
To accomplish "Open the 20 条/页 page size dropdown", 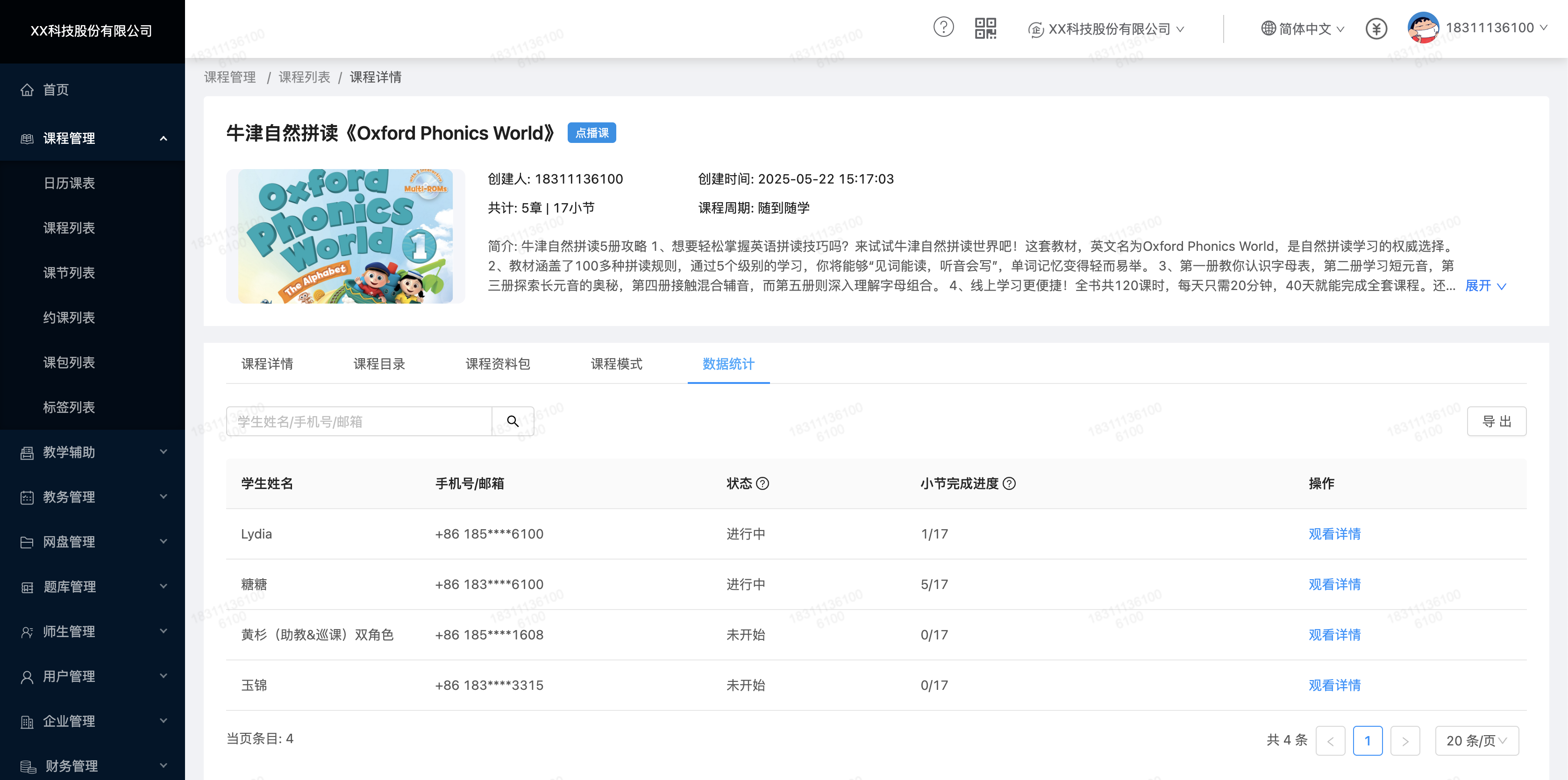I will coord(1476,740).
